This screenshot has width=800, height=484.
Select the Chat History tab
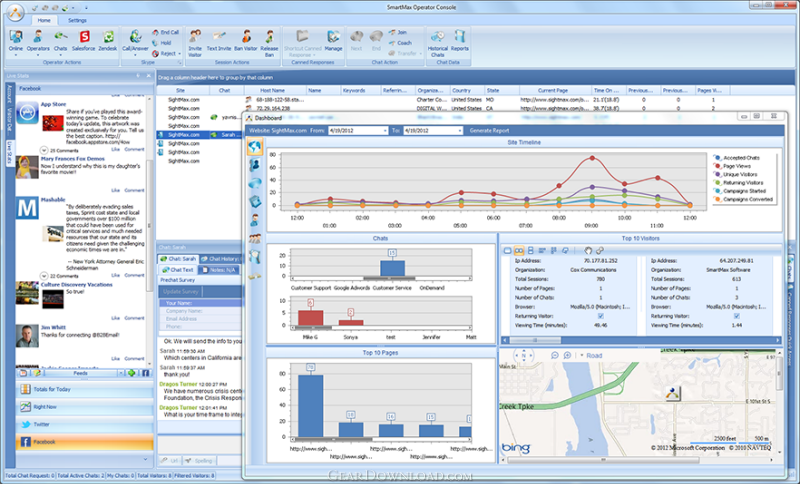coord(220,259)
